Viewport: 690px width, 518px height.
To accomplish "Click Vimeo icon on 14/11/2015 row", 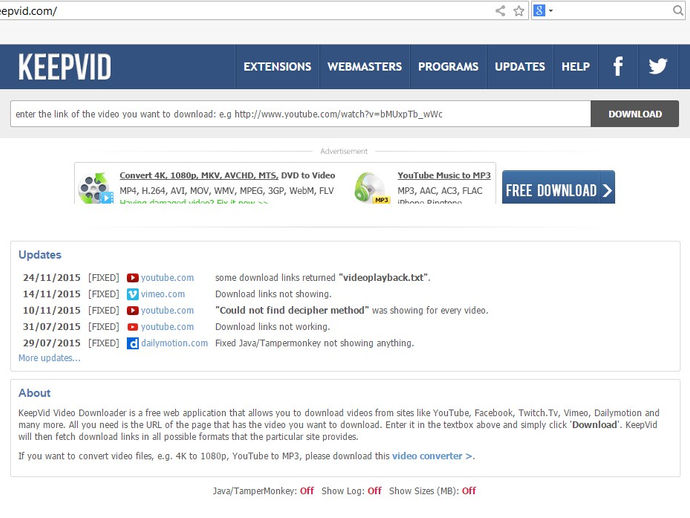I will [x=132, y=294].
